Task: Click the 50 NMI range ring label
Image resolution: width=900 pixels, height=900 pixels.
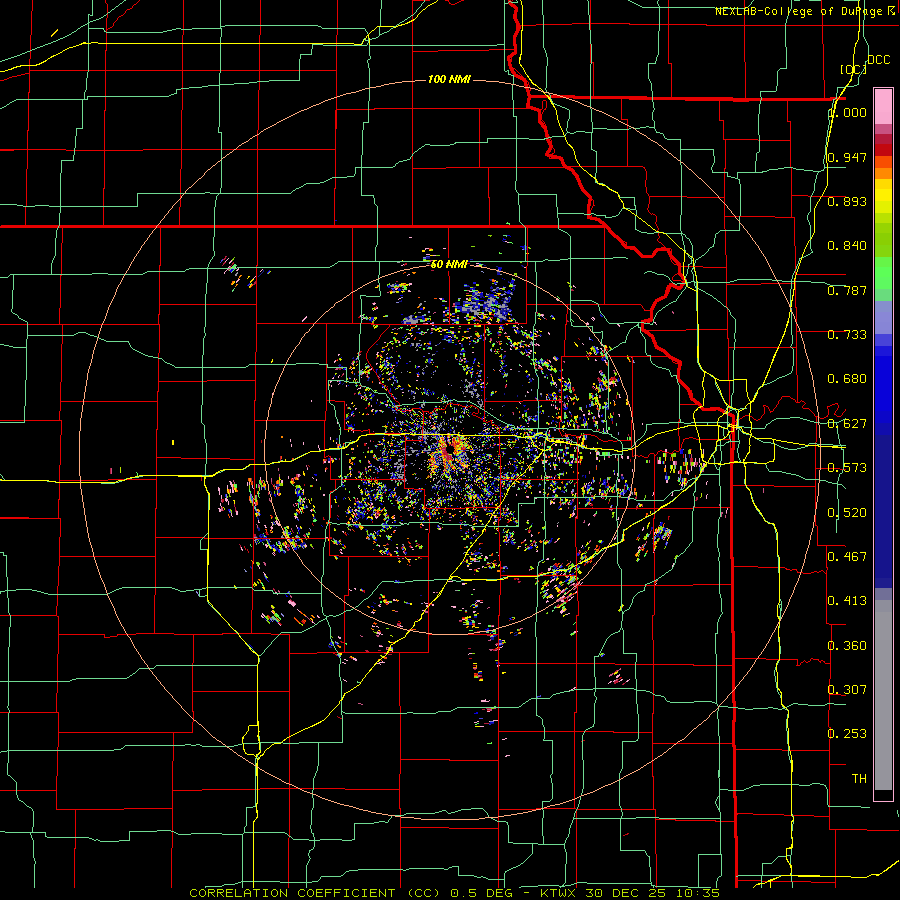Action: pyautogui.click(x=449, y=265)
